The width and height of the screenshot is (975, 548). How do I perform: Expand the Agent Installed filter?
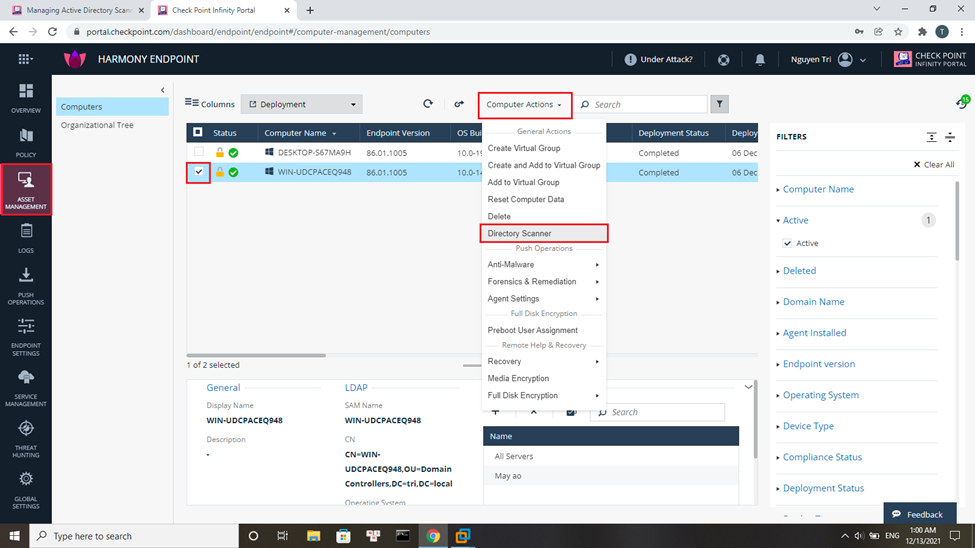point(814,333)
